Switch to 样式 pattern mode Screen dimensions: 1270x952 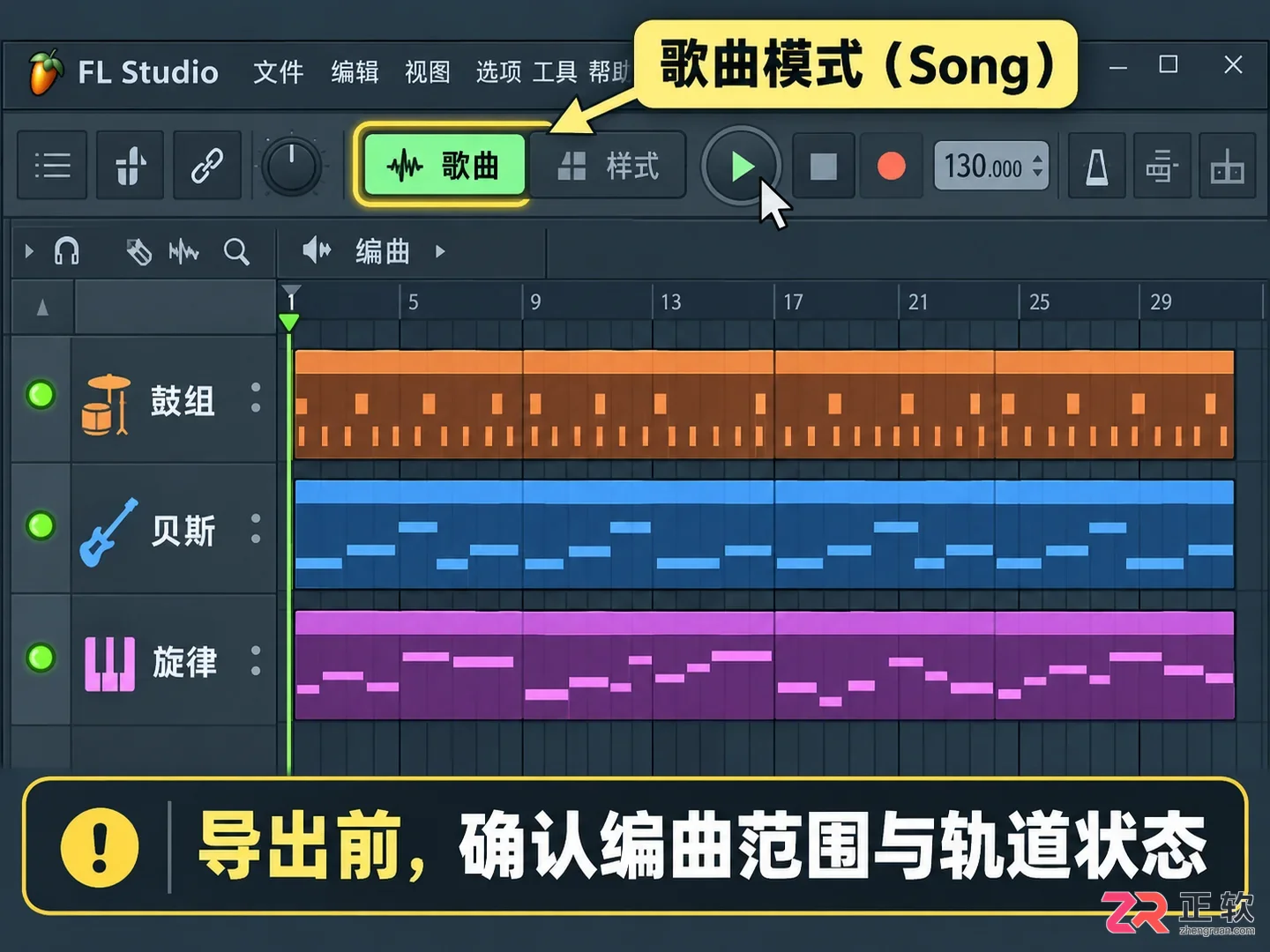pyautogui.click(x=609, y=165)
